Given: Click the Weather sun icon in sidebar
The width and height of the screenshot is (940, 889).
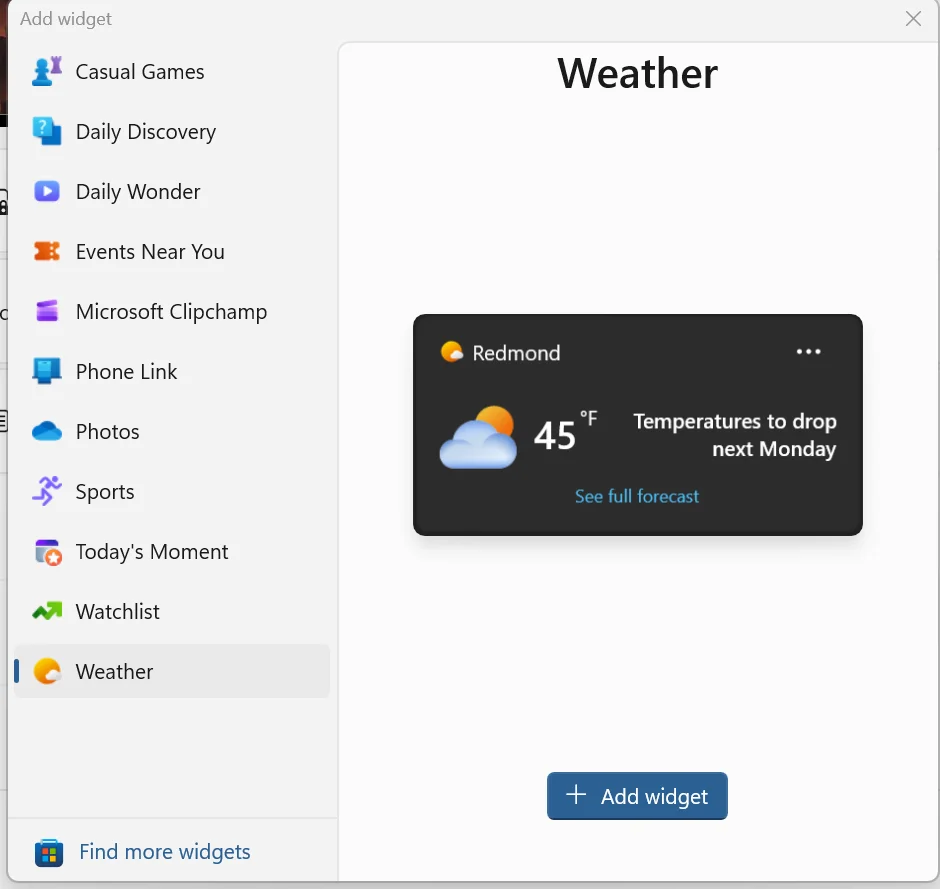Looking at the screenshot, I should (x=47, y=671).
